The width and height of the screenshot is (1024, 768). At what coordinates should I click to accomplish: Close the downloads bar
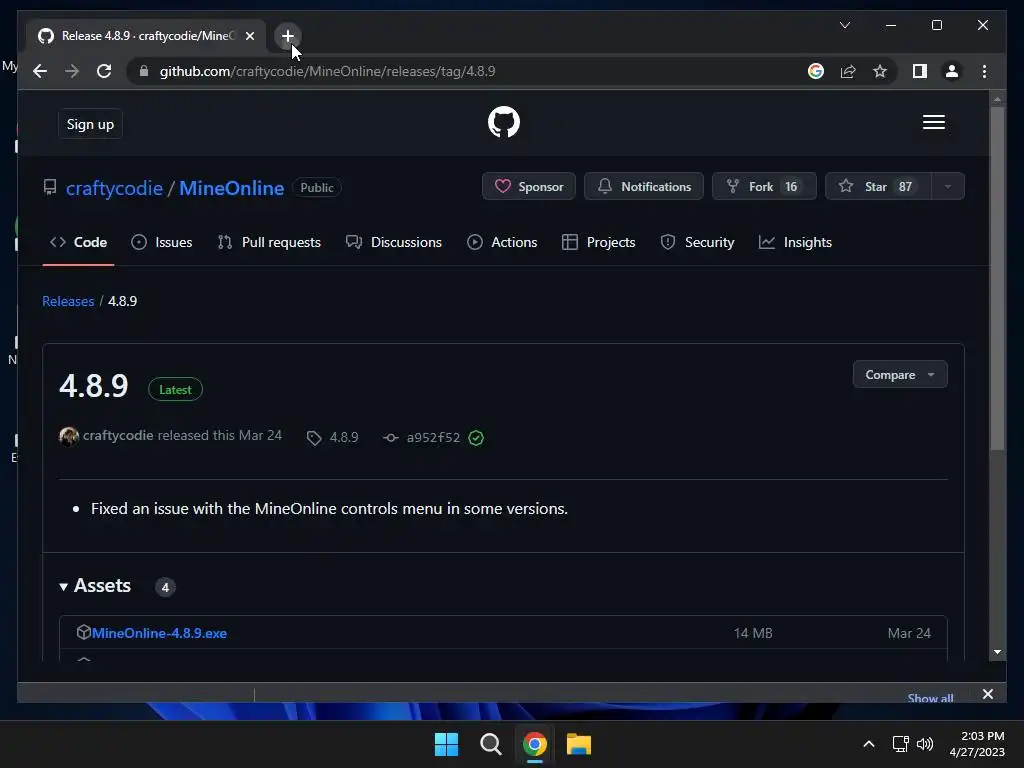(x=987, y=694)
